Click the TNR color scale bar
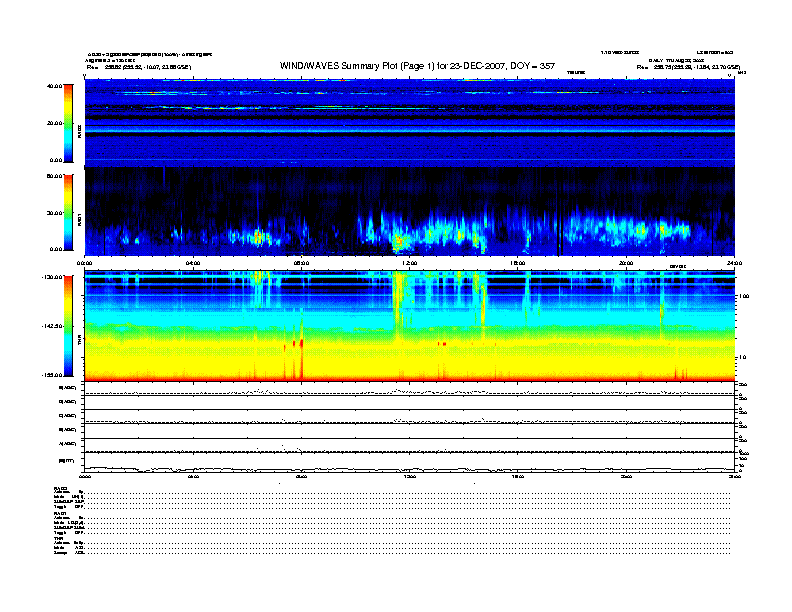This screenshot has height=612, width=792. [x=69, y=326]
